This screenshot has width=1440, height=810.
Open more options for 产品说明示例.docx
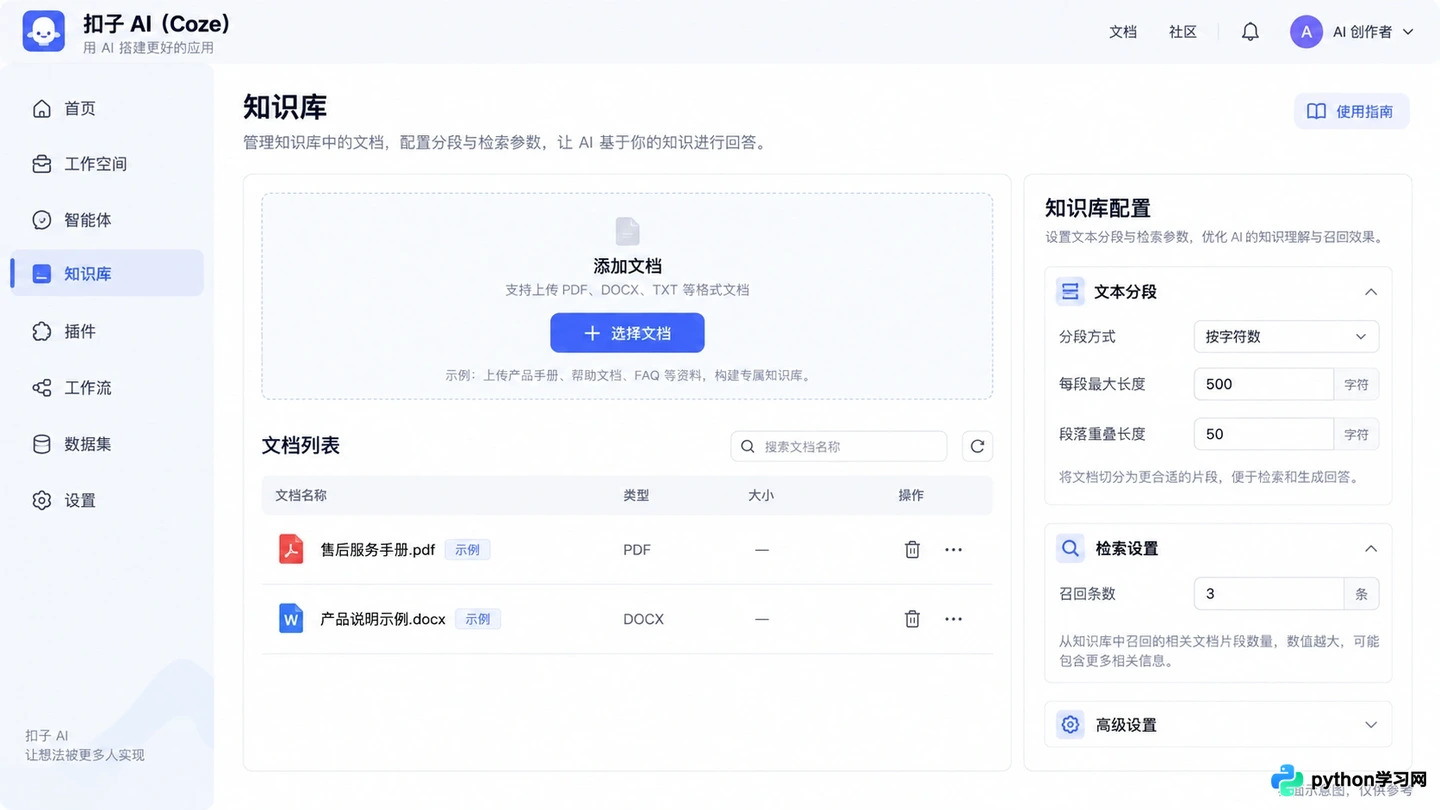(x=953, y=619)
